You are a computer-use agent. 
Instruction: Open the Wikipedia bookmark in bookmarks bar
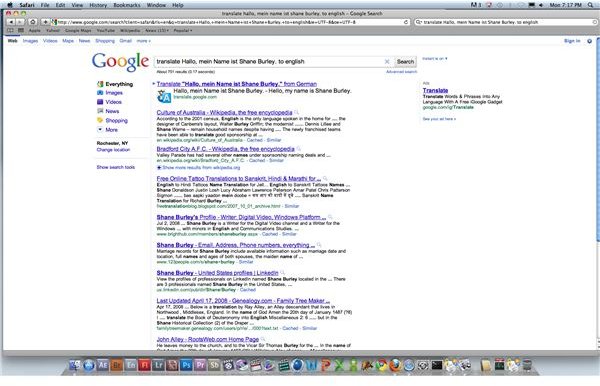(130, 30)
